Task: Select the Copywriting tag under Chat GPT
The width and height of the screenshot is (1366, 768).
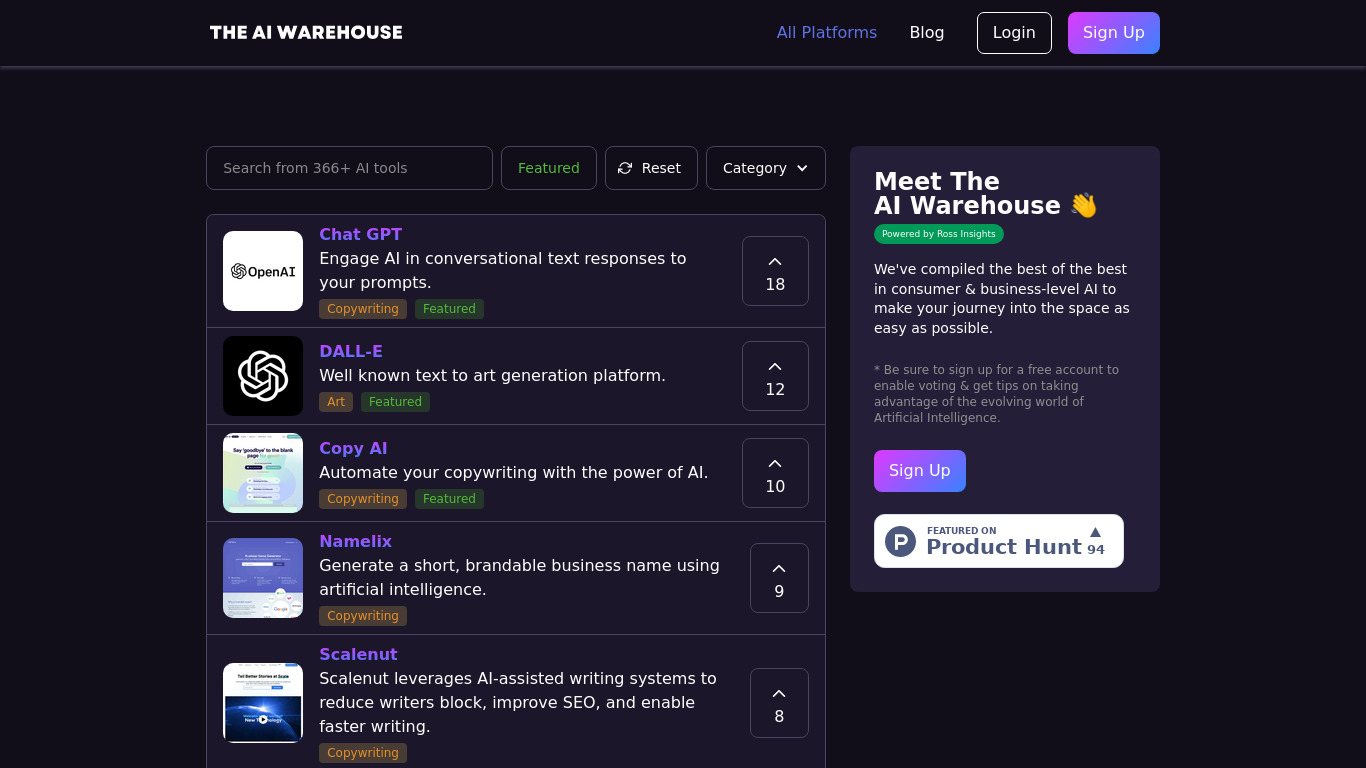Action: [363, 309]
